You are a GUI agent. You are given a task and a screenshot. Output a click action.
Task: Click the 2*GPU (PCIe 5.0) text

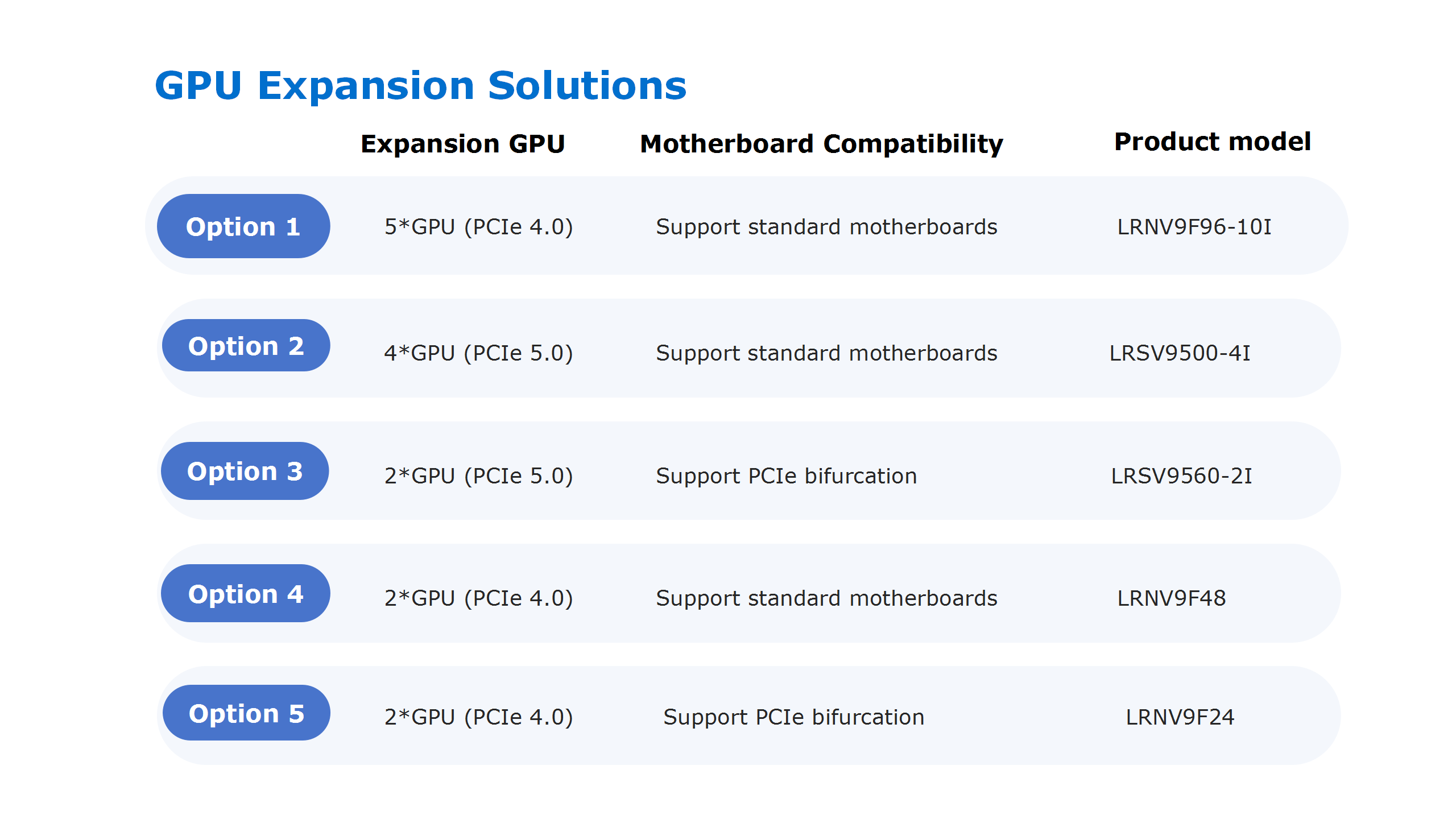(x=478, y=477)
